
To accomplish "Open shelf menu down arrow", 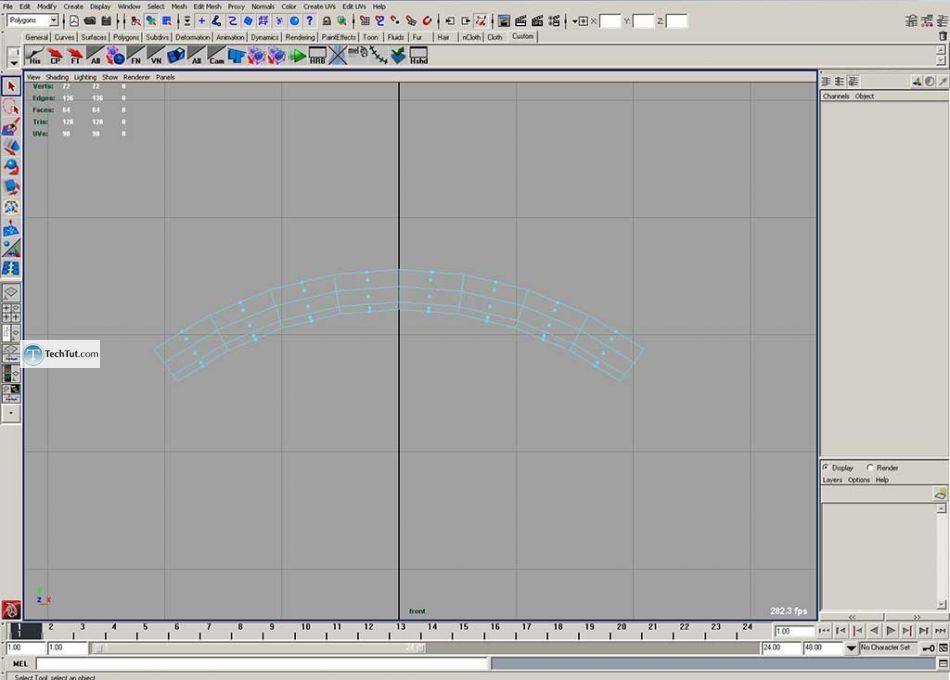I will point(13,63).
